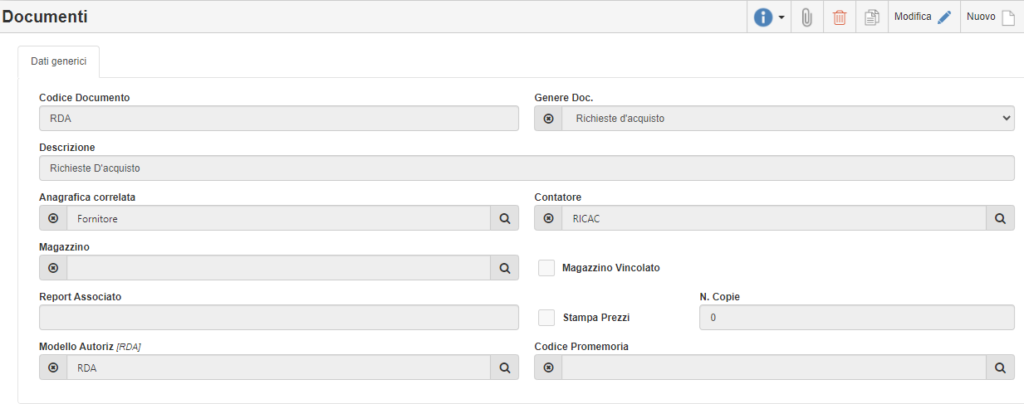The height and width of the screenshot is (404, 1024).
Task: Click Magazzino search magnifier icon
Action: 505,268
